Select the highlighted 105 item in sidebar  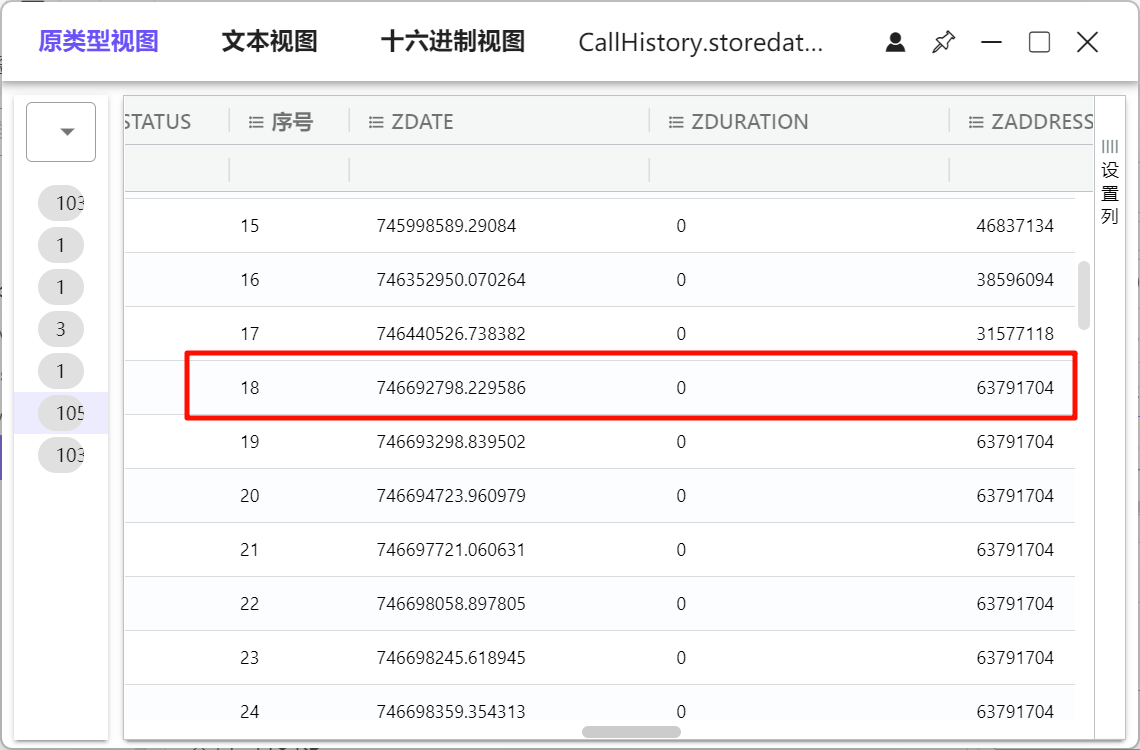tap(61, 413)
